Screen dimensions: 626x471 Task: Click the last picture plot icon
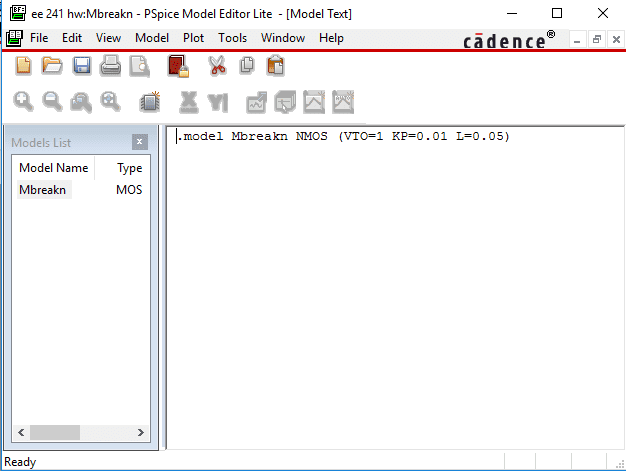pyautogui.click(x=343, y=102)
